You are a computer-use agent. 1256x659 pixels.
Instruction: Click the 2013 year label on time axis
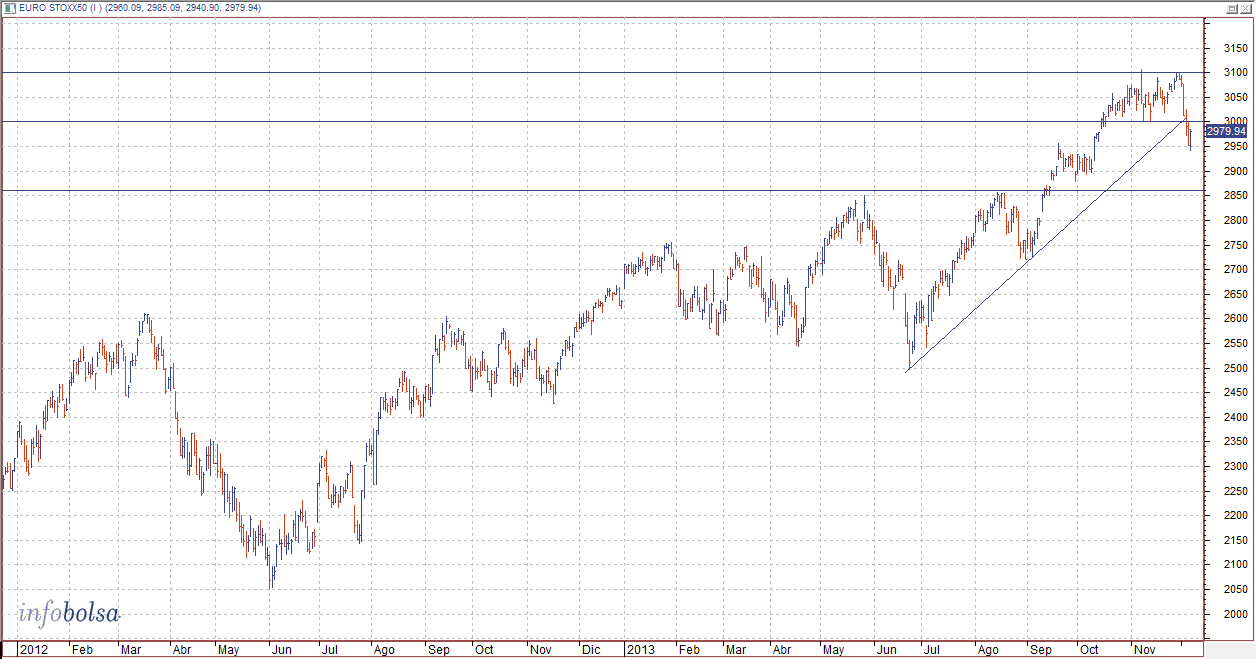(640, 649)
